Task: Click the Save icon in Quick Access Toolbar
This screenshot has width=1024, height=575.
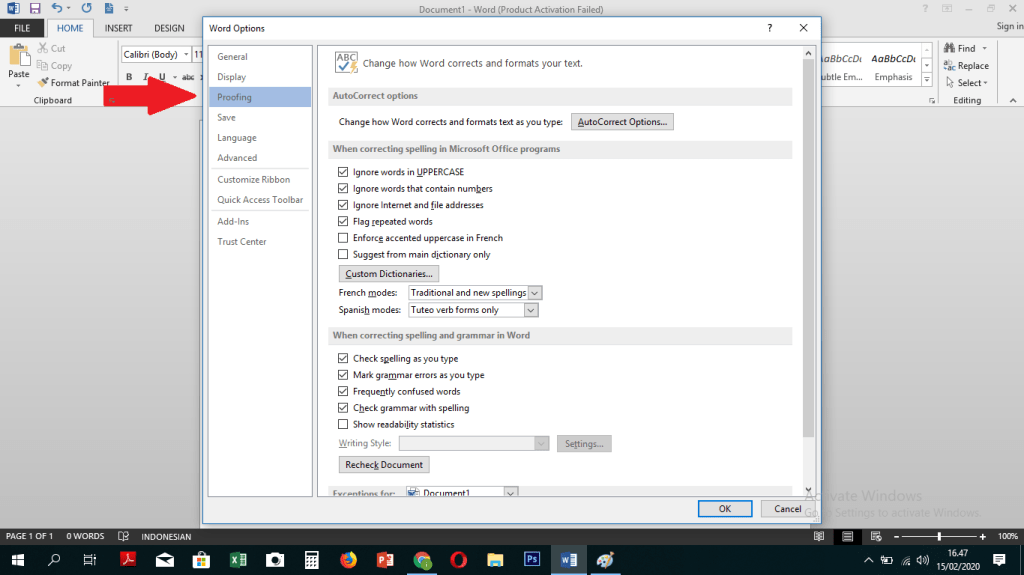Action: (x=34, y=8)
